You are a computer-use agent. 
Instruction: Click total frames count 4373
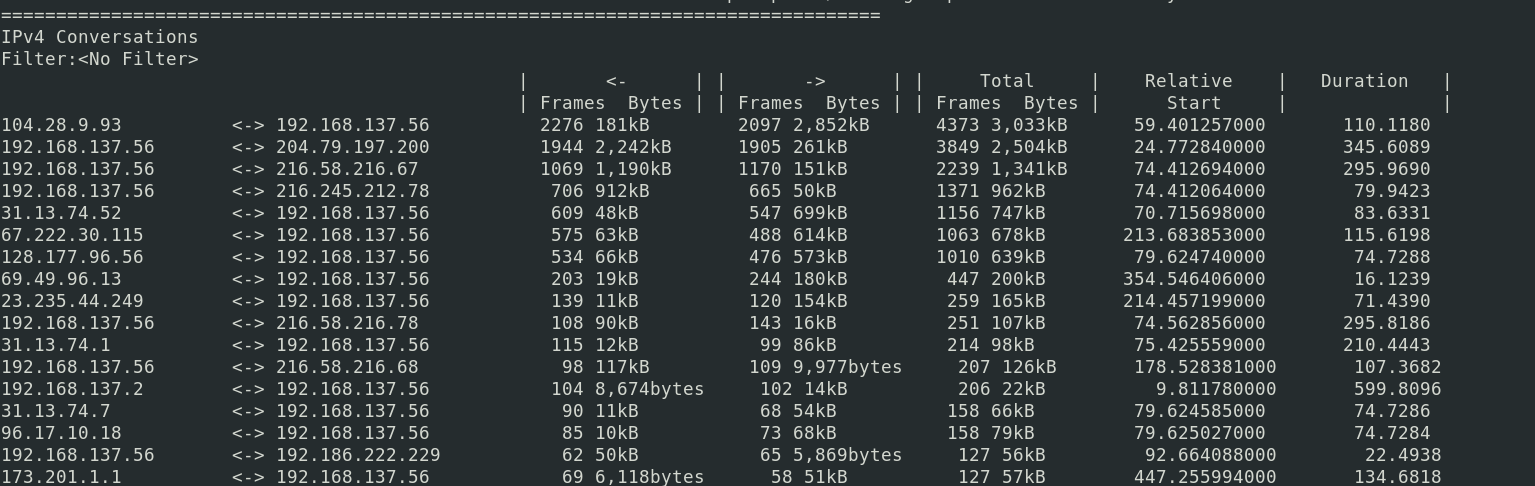click(x=958, y=125)
